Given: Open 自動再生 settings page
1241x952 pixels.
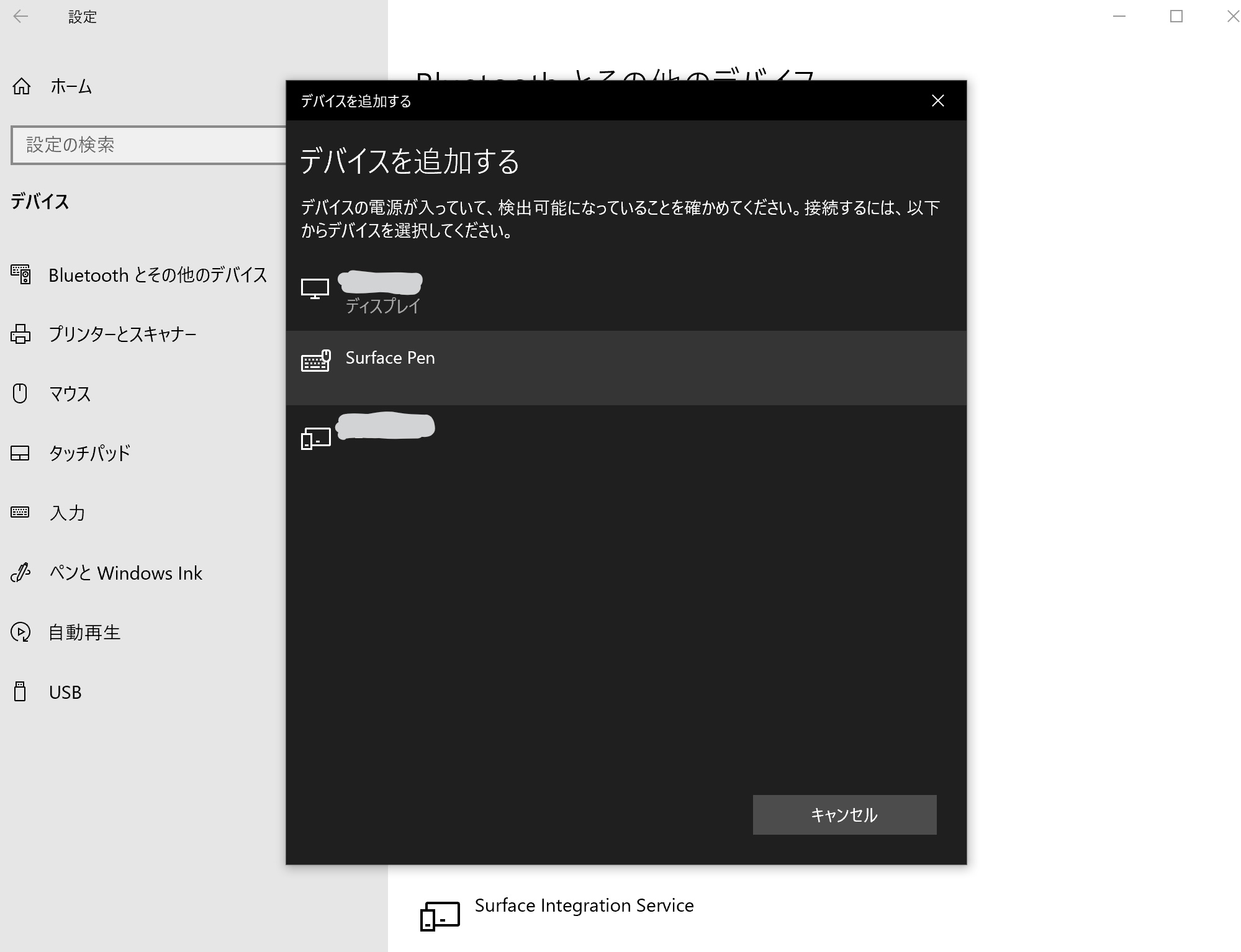Looking at the screenshot, I should coord(84,632).
